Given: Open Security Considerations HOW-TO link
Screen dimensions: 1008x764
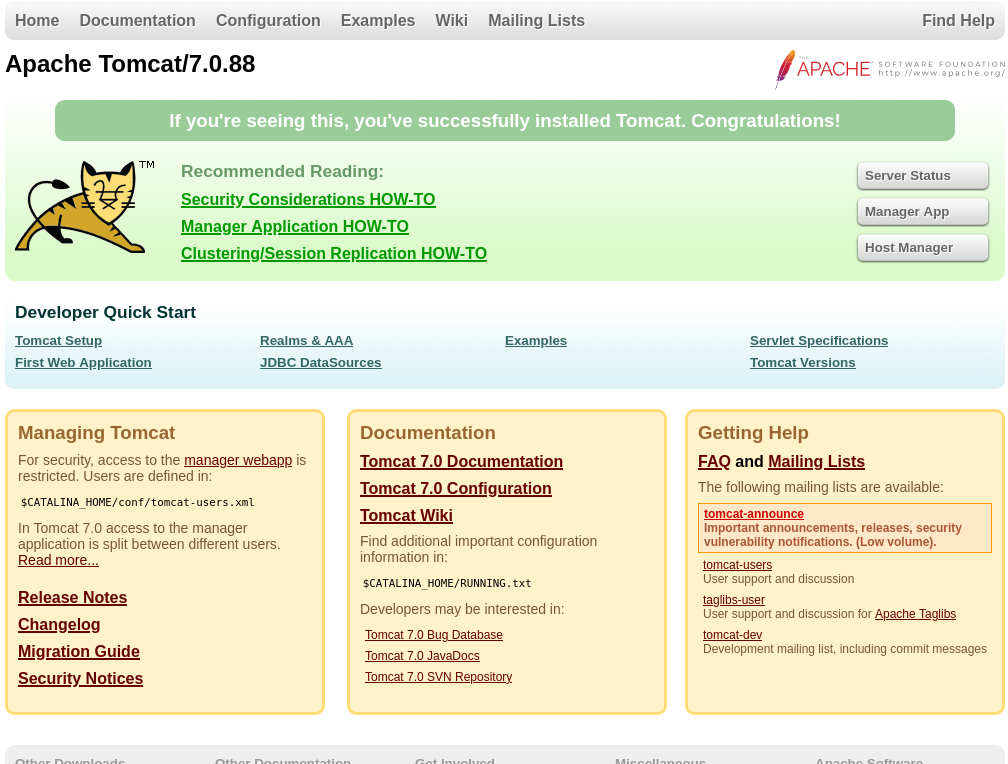Looking at the screenshot, I should [x=308, y=200].
